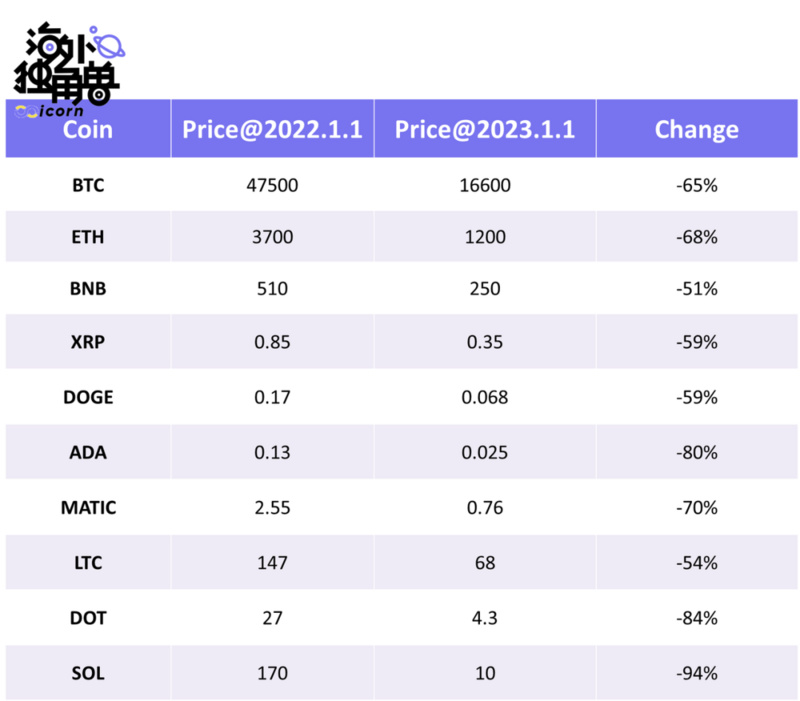Select the DOT coin cell
The height and width of the screenshot is (701, 800).
88,618
